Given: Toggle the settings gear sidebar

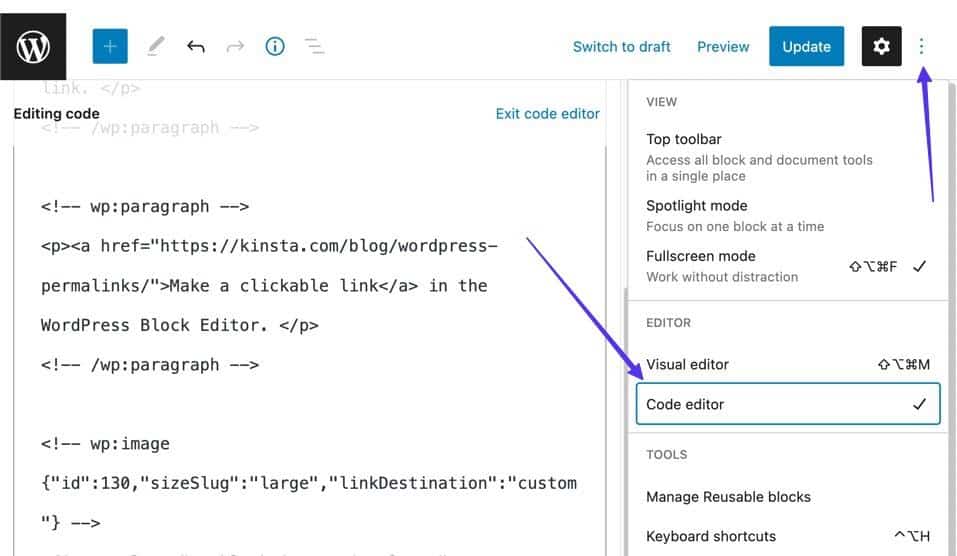Looking at the screenshot, I should pyautogui.click(x=881, y=46).
